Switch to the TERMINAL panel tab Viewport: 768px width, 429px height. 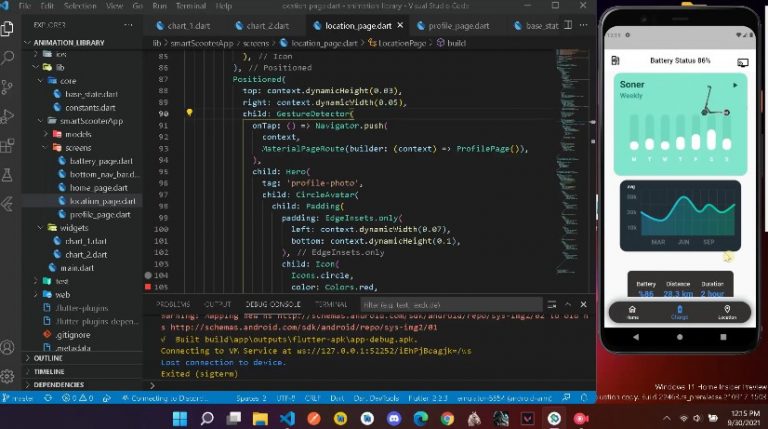tap(331, 304)
